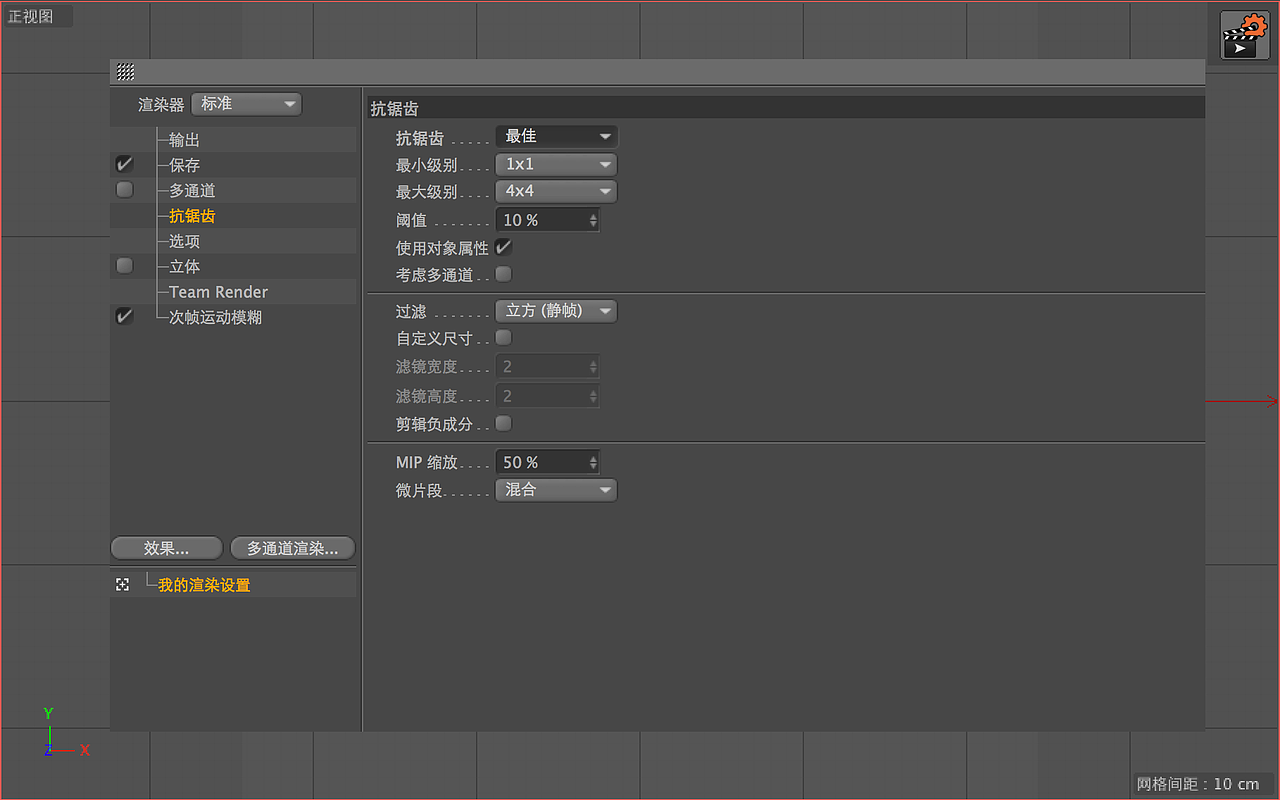Click the 正视图 viewport label
This screenshot has width=1280, height=800.
(31, 17)
